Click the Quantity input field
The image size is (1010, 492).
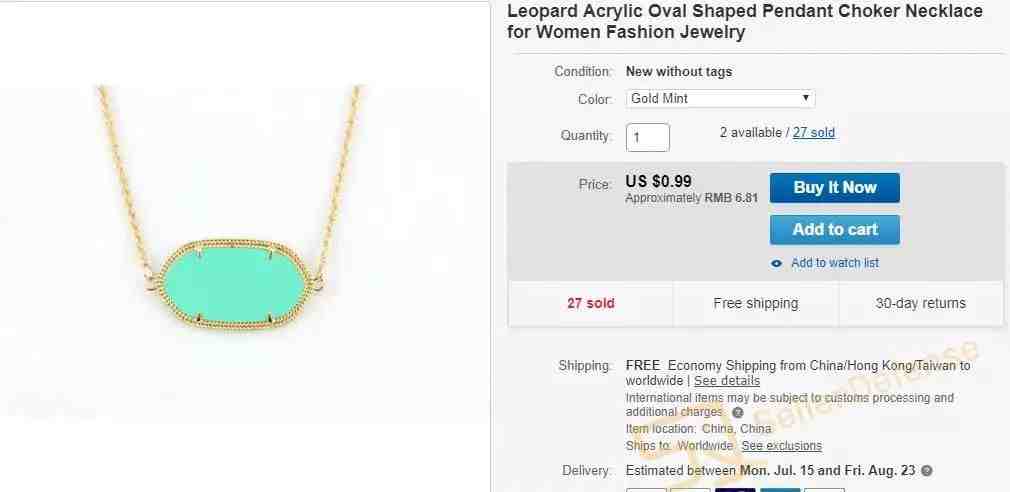pyautogui.click(x=647, y=137)
